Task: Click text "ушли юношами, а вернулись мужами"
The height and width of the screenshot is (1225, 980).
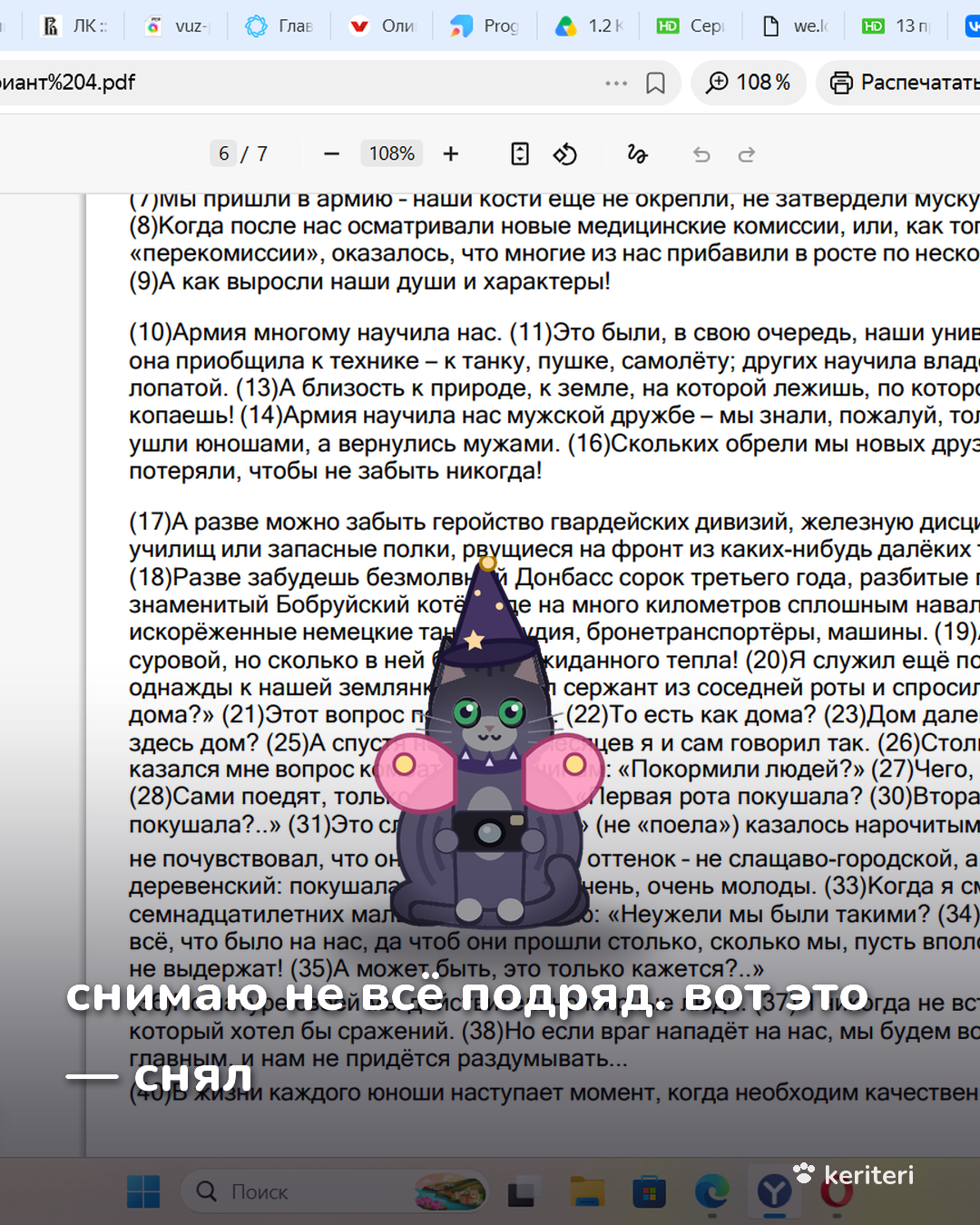Action: pos(343,444)
